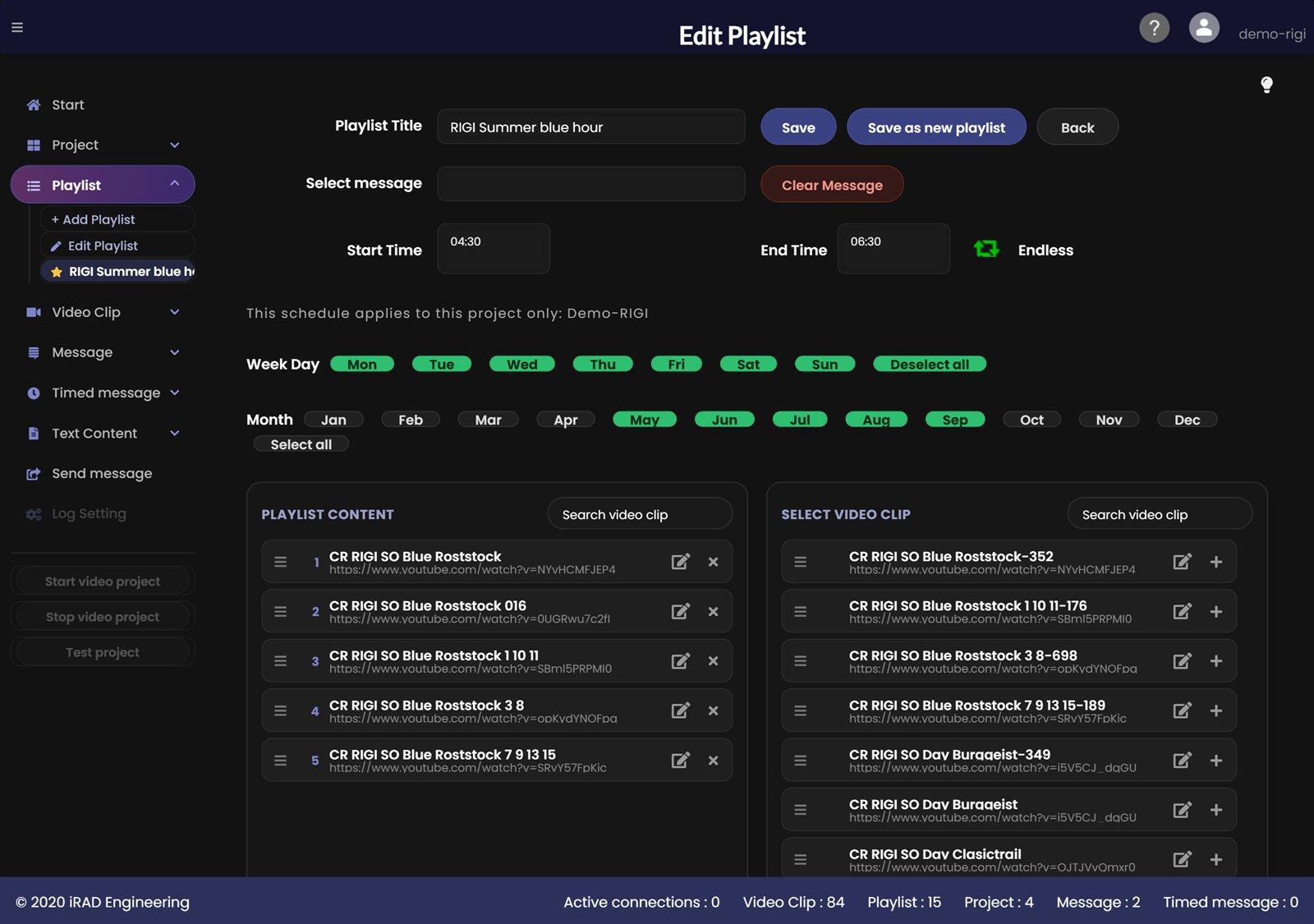This screenshot has height=924, width=1314.
Task: Collapse the Playlist sidebar section
Action: (x=103, y=185)
